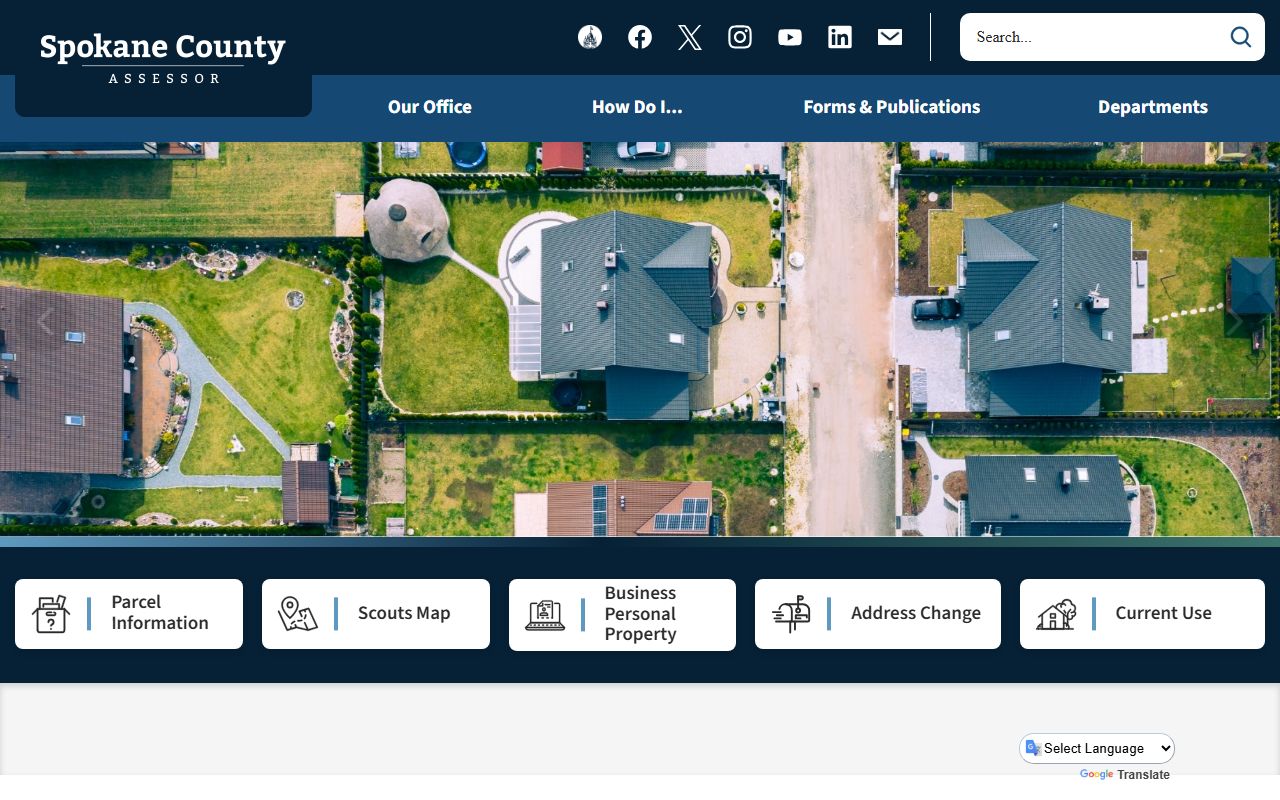Open the Scouts Map link
This screenshot has width=1280, height=800.
[376, 614]
